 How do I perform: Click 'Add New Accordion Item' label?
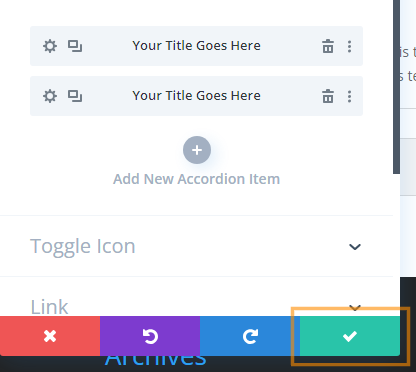pos(196,179)
